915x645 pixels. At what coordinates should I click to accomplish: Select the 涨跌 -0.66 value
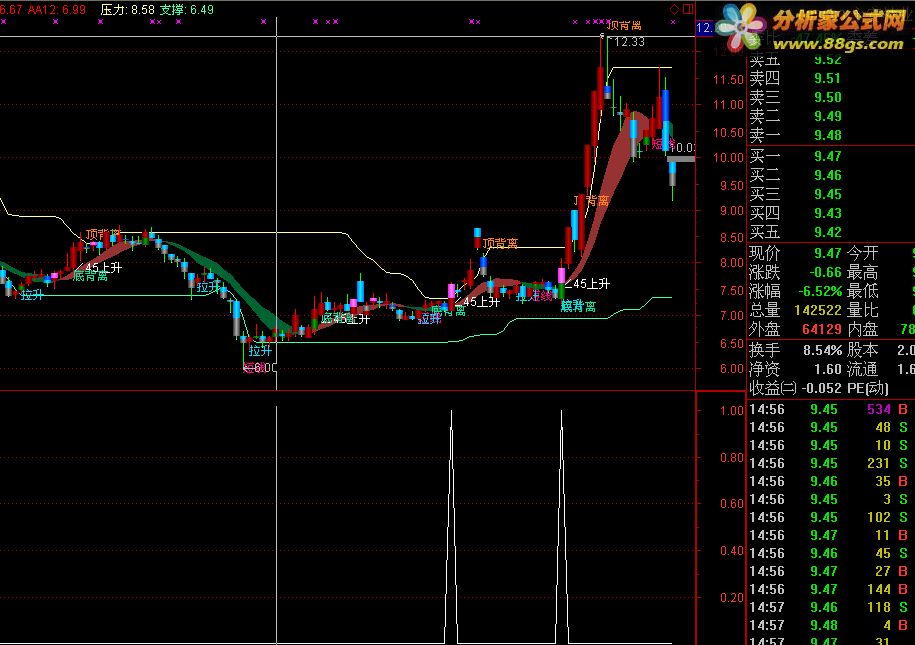click(825, 273)
